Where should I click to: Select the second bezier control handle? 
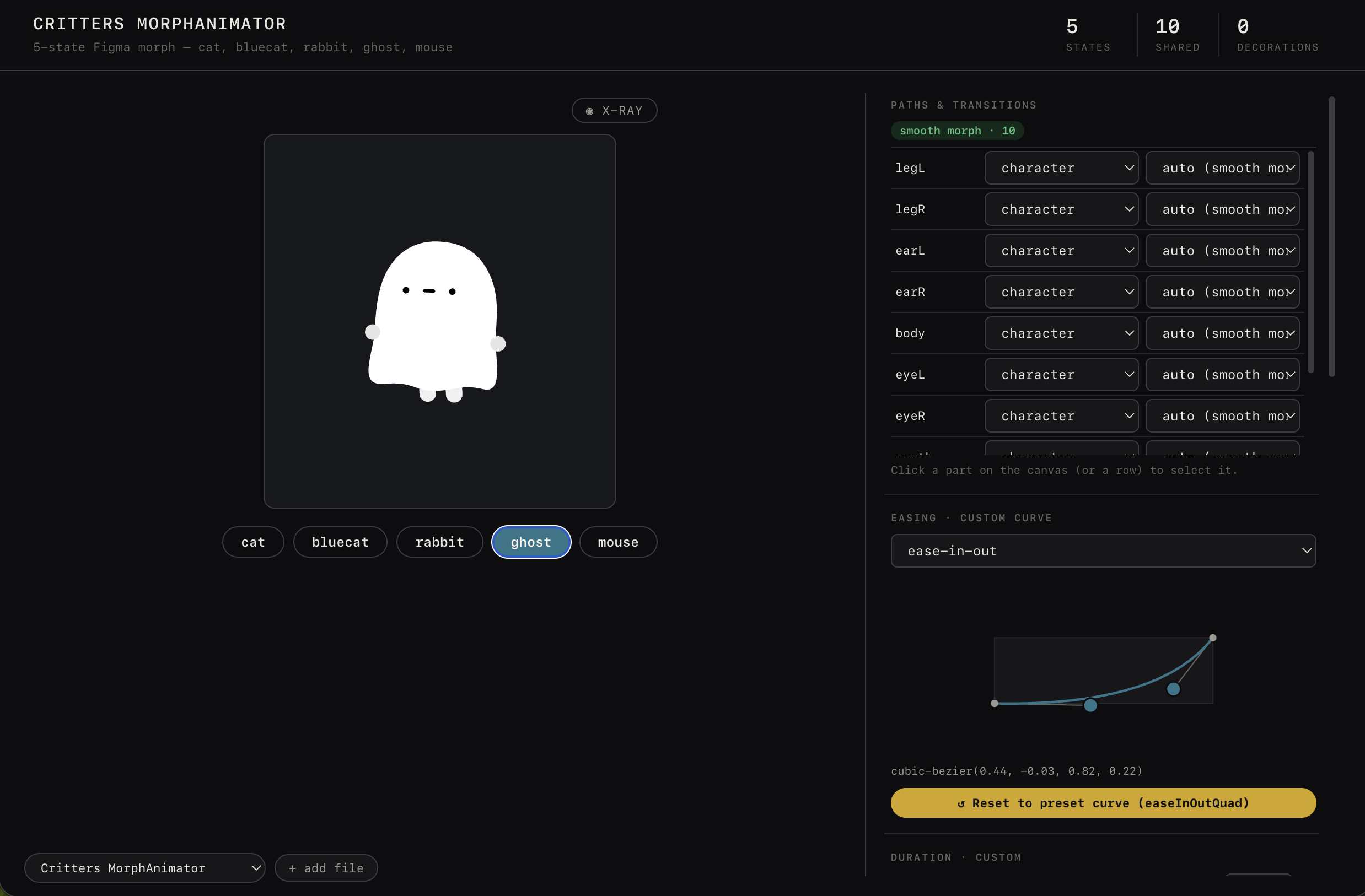(1174, 689)
